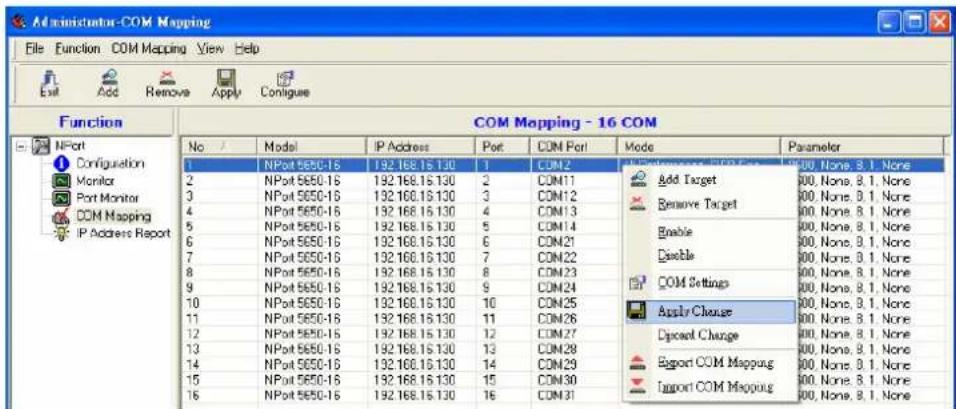Sort by the Port column header
This screenshot has height=409, width=956.
(502, 147)
